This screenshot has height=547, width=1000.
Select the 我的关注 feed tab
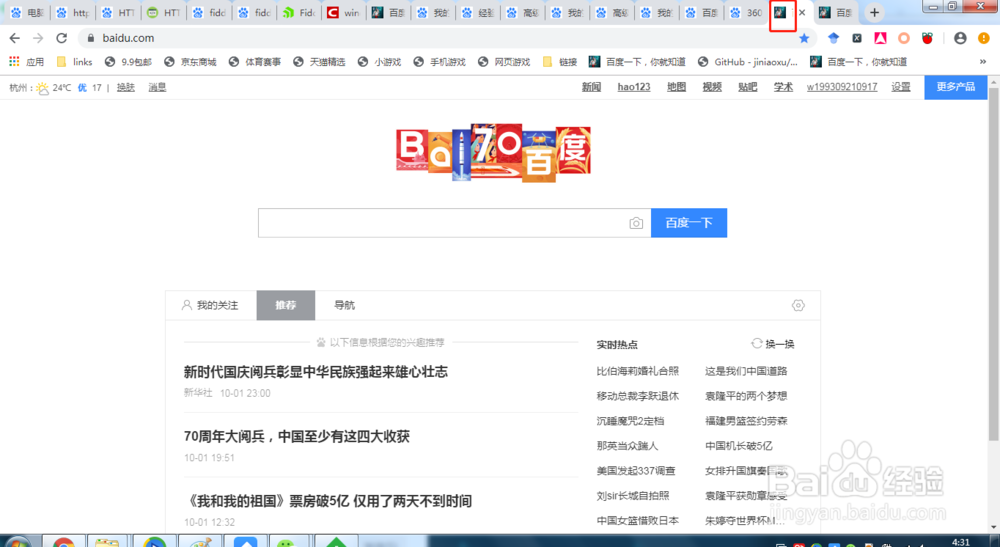click(x=210, y=305)
